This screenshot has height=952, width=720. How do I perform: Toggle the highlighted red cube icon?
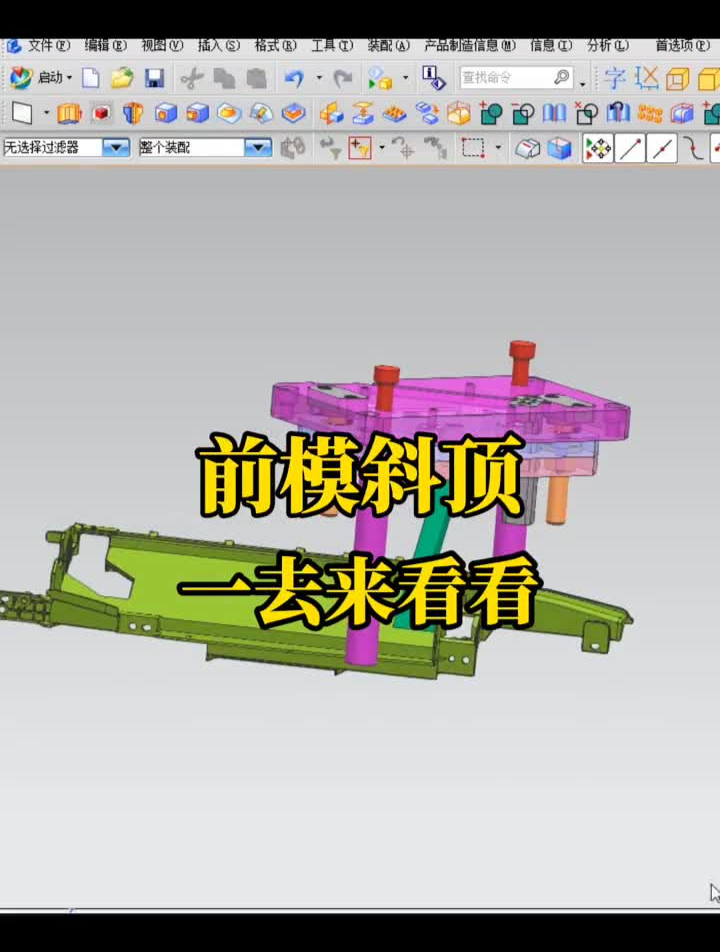click(101, 113)
